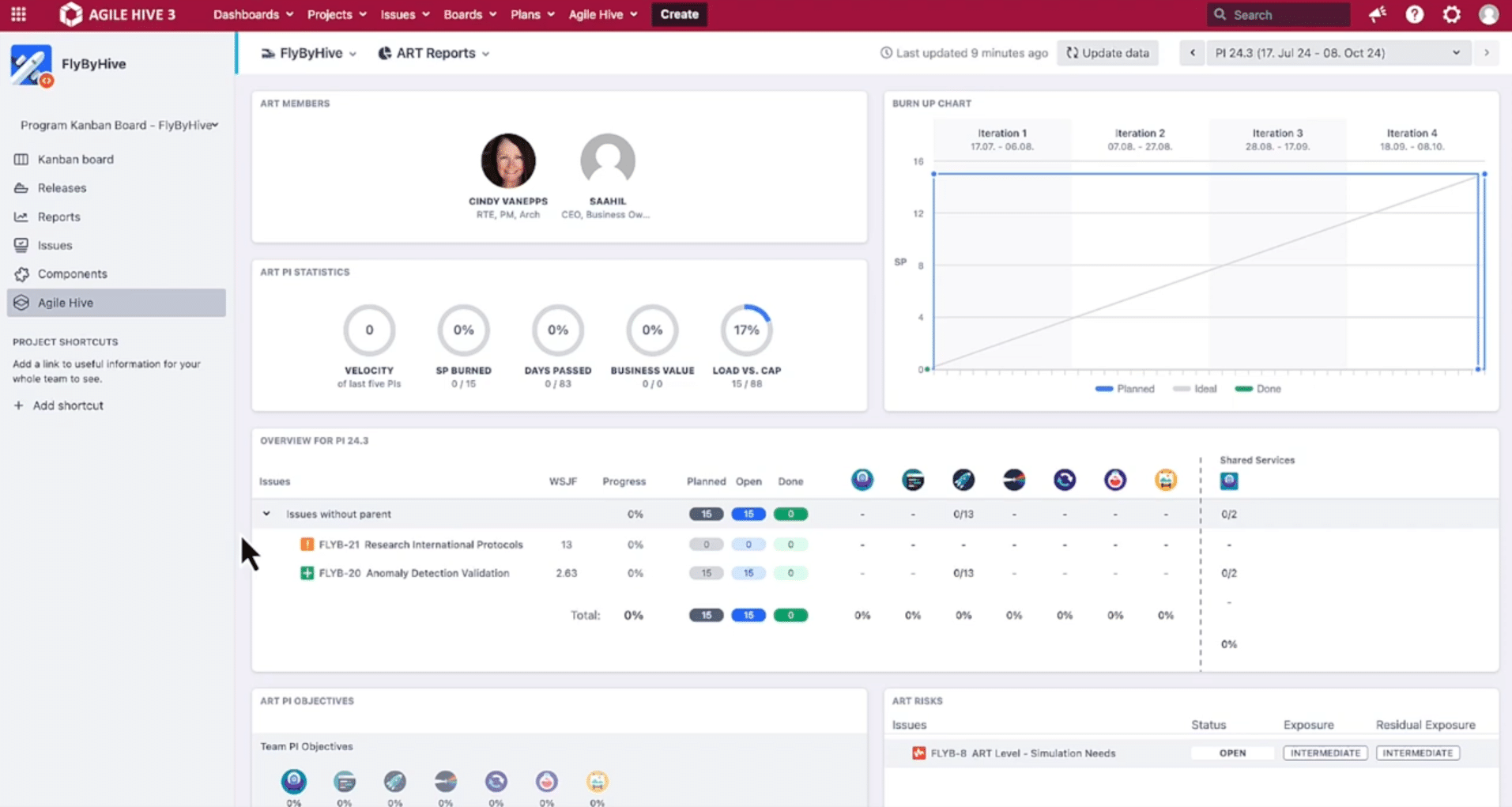Open FLYB-21 Research International Protocols issue
1512x807 pixels.
pos(421,545)
